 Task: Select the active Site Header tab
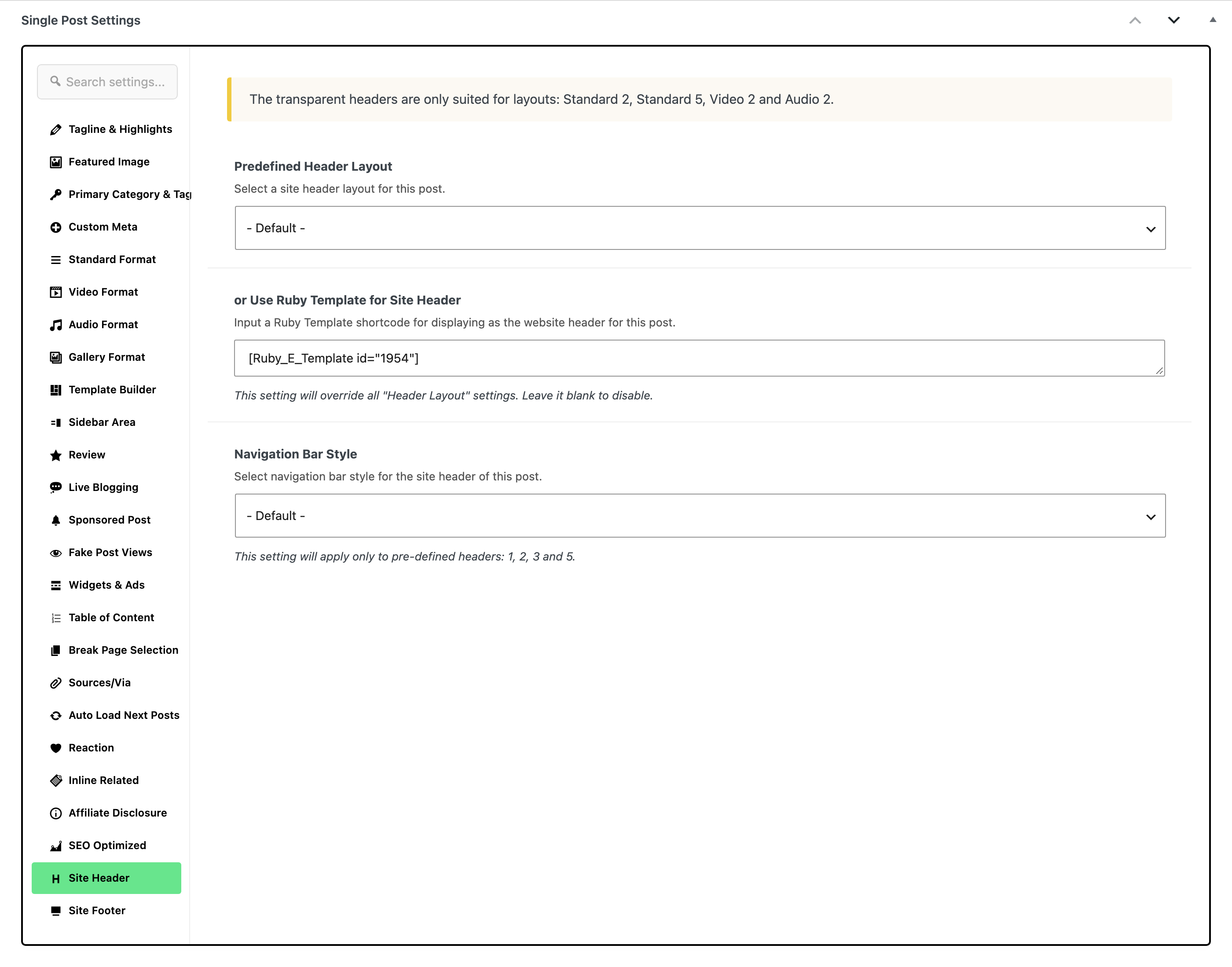coord(106,878)
